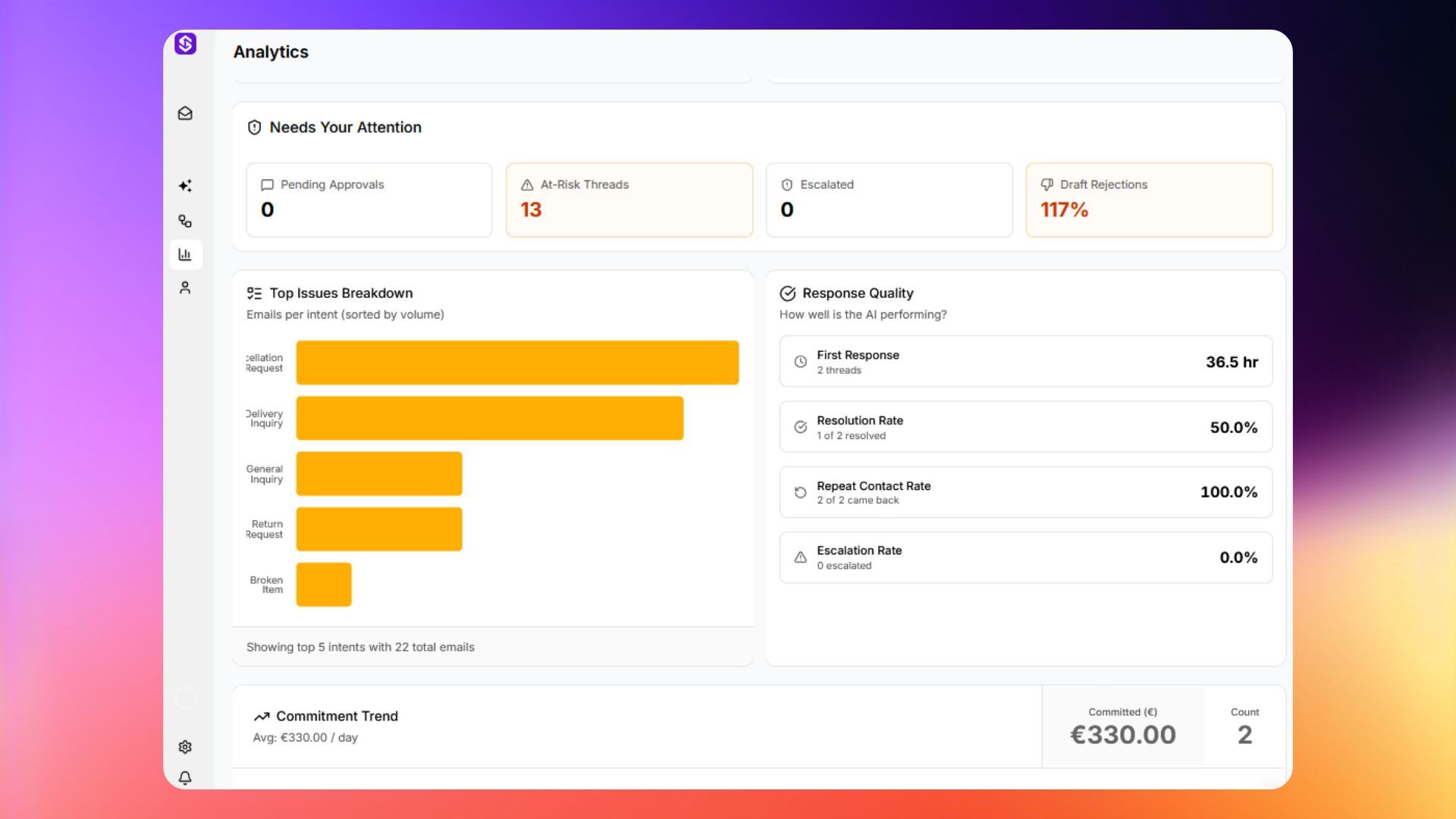The height and width of the screenshot is (819, 1456).
Task: Click the 117% Draft Rejections value
Action: click(1064, 210)
